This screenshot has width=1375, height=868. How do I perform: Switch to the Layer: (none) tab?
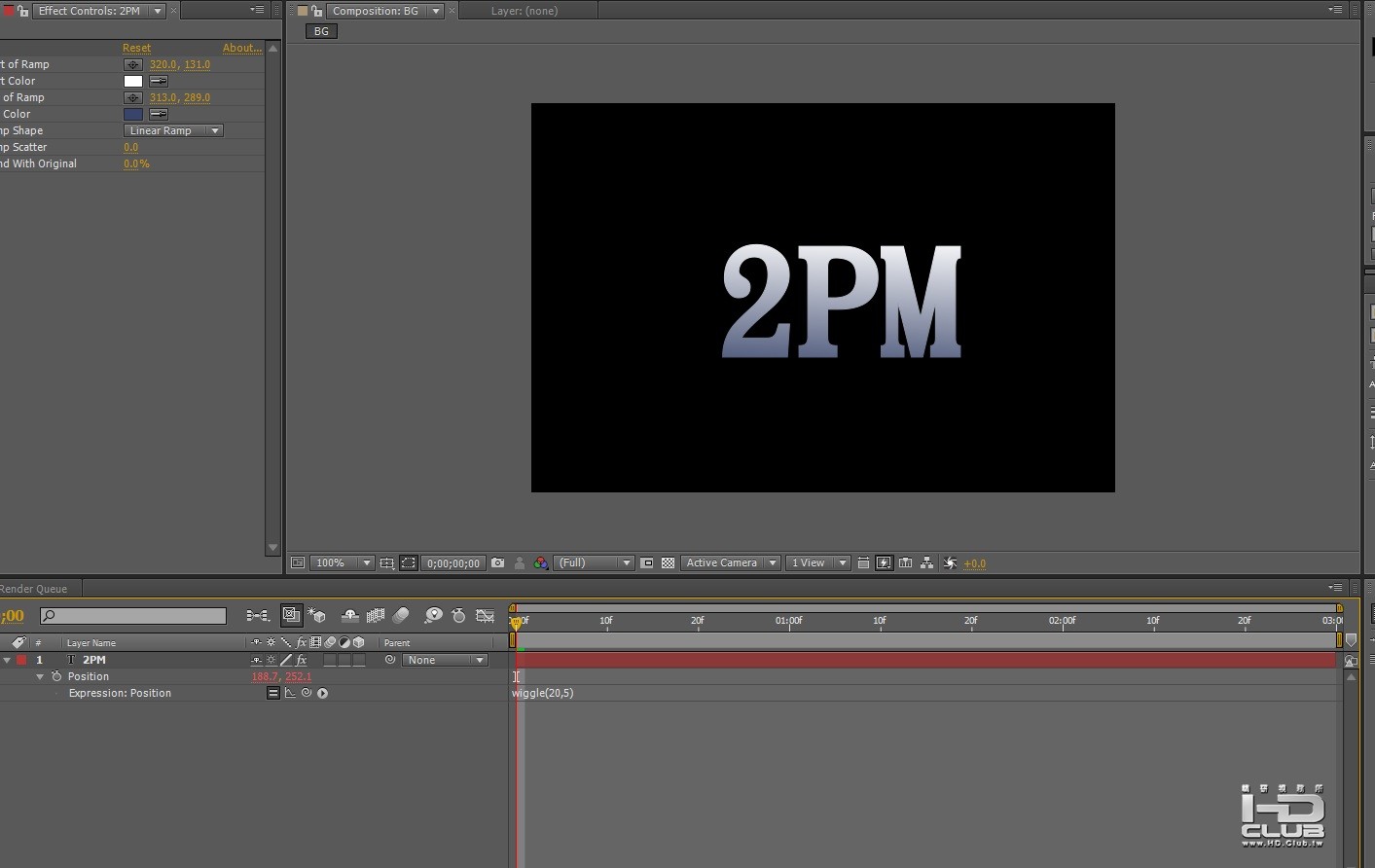point(525,11)
